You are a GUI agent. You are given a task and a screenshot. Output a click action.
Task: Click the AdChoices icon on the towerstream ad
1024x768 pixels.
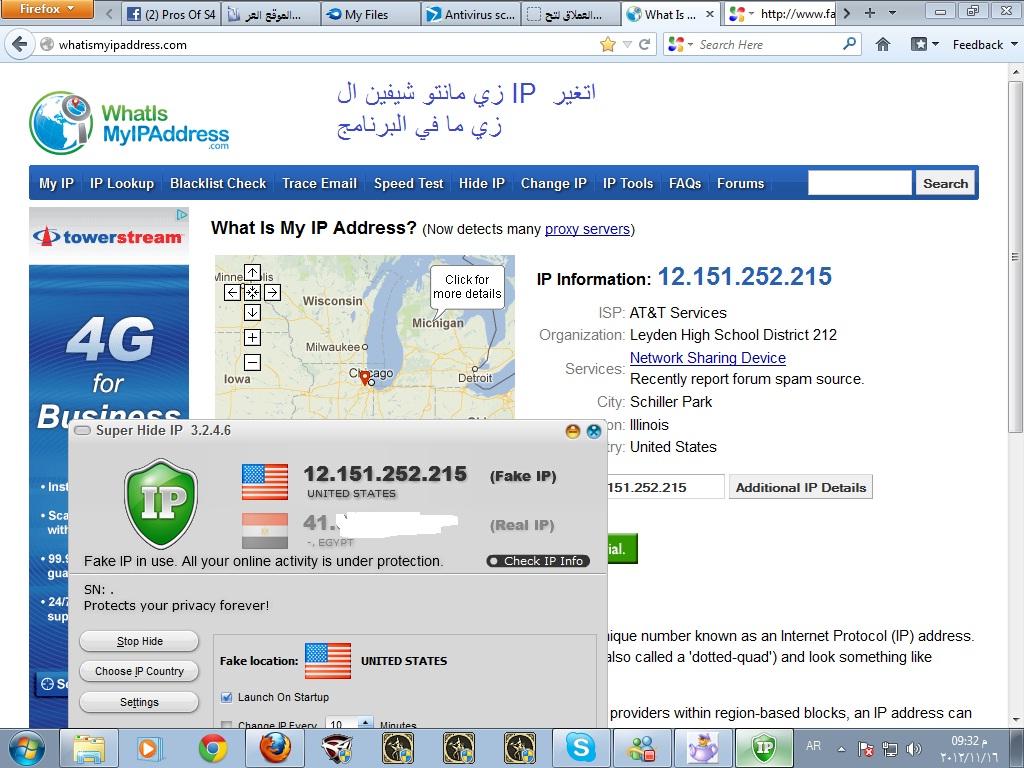(x=182, y=214)
